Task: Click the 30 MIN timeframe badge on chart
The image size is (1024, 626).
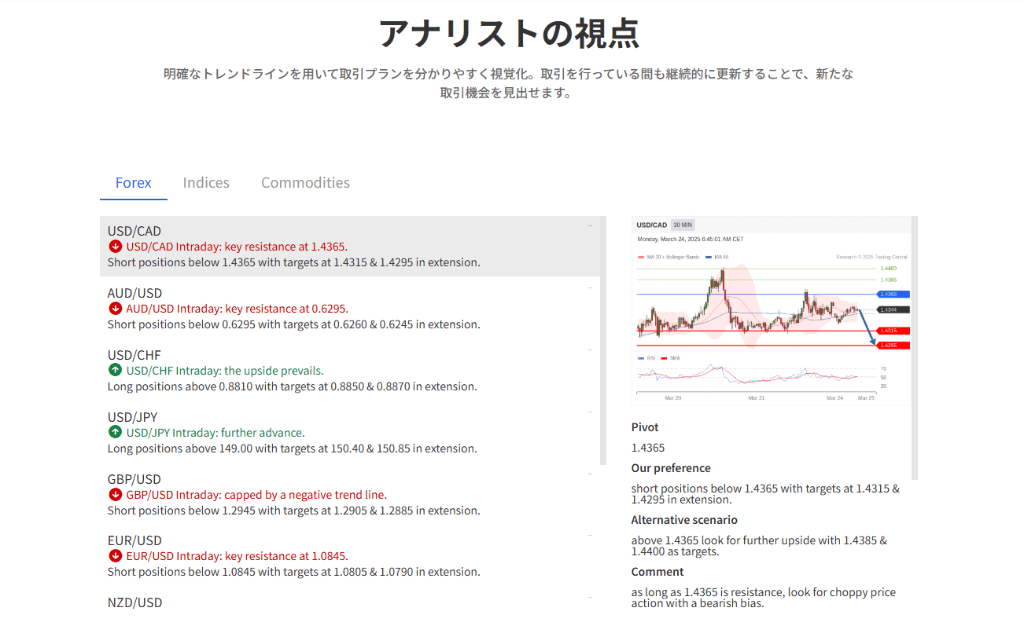Action: click(683, 225)
